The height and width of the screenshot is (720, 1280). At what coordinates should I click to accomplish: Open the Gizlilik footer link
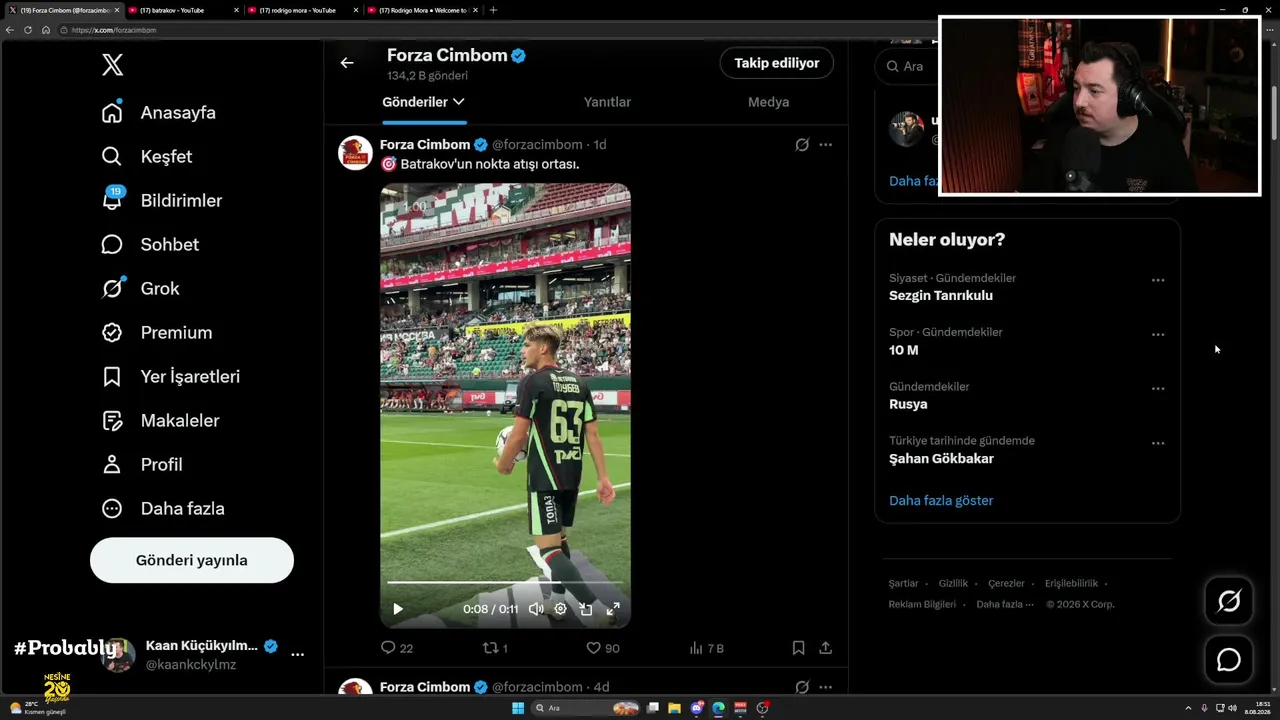click(x=953, y=584)
